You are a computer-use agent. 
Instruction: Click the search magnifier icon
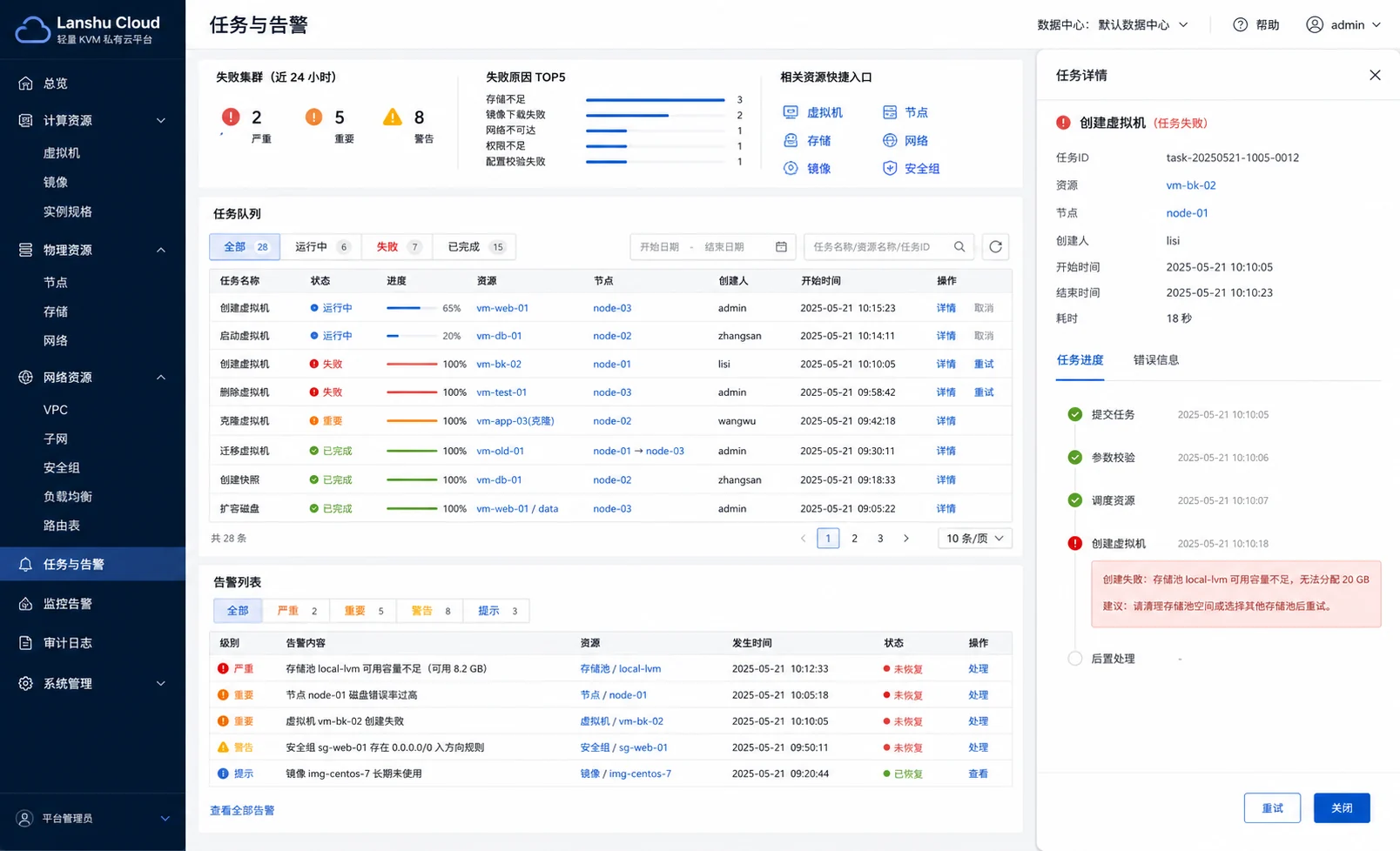coord(959,247)
